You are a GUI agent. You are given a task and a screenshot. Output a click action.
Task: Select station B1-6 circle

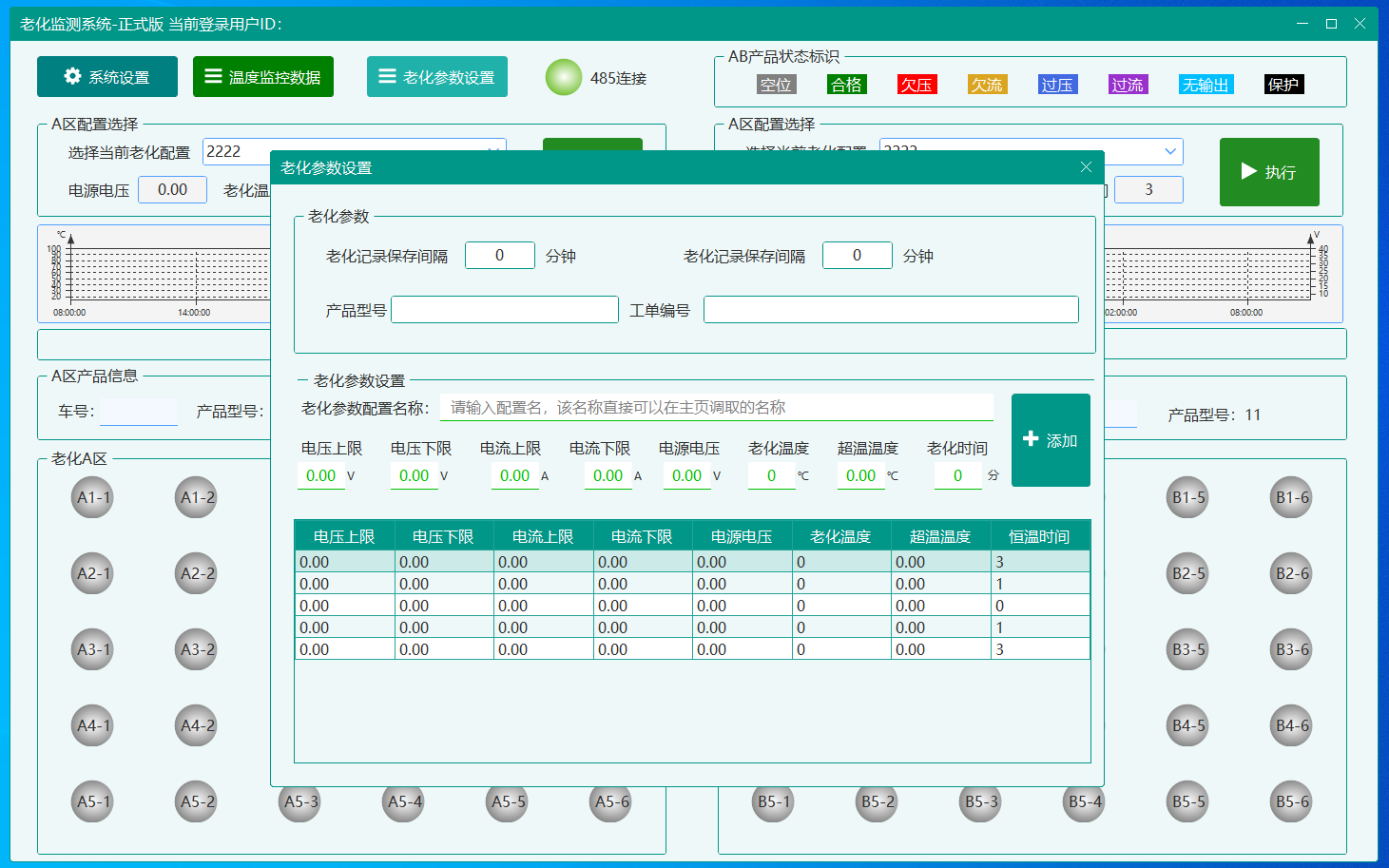pos(1292,497)
